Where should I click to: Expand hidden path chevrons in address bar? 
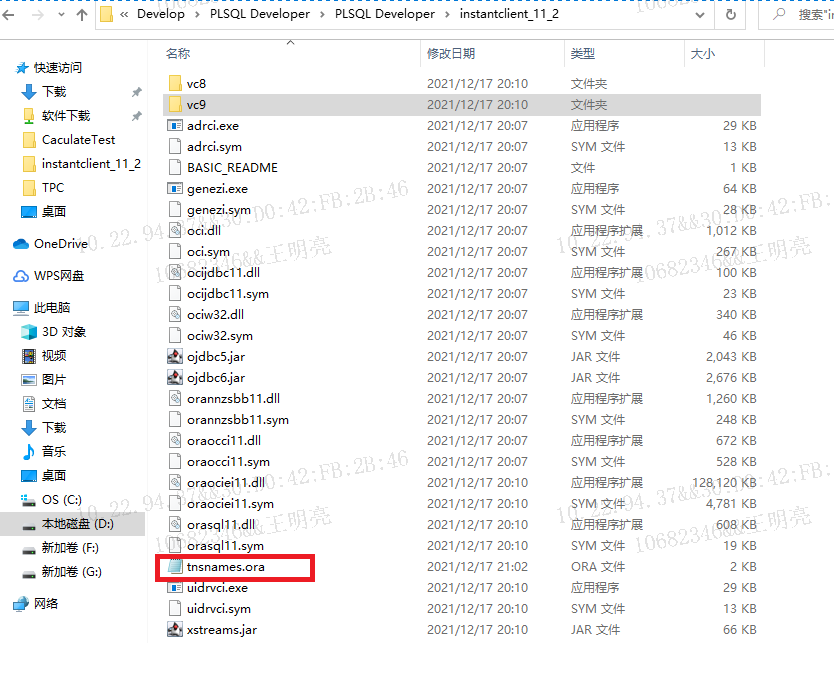[124, 15]
